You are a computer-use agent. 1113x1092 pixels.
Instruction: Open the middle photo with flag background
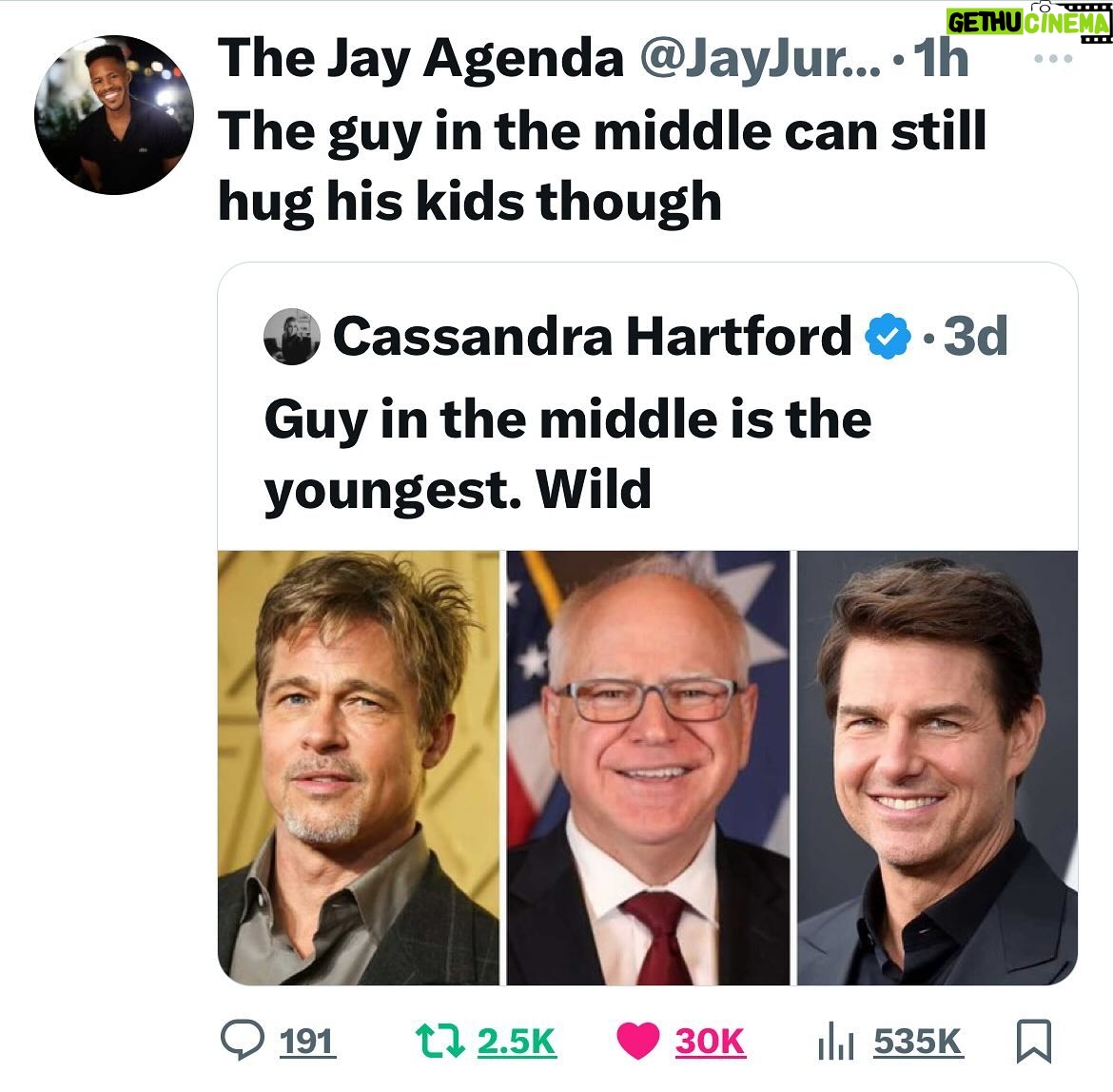click(648, 768)
